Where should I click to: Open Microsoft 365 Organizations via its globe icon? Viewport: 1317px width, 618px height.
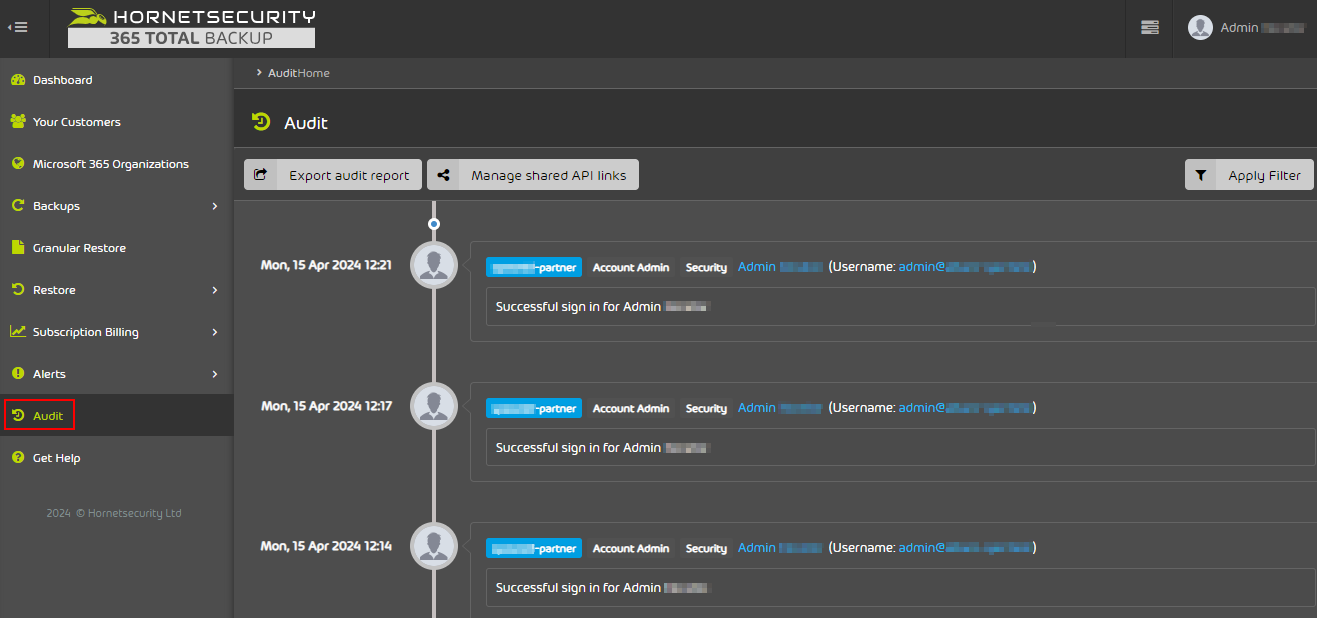coord(17,163)
